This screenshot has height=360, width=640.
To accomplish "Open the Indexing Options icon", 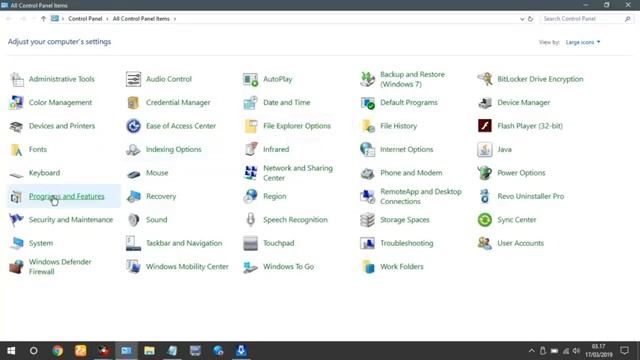I will [133, 149].
